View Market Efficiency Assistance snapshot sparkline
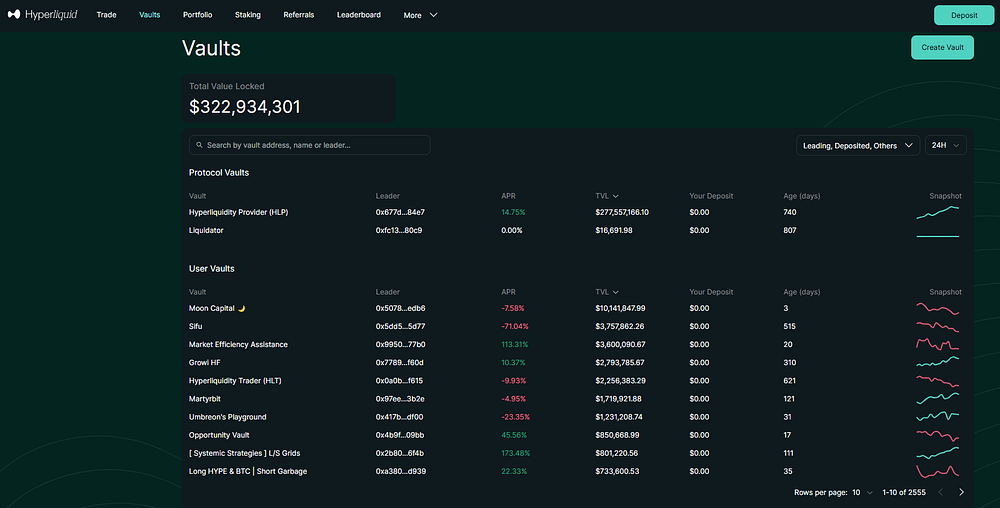 [x=938, y=344]
